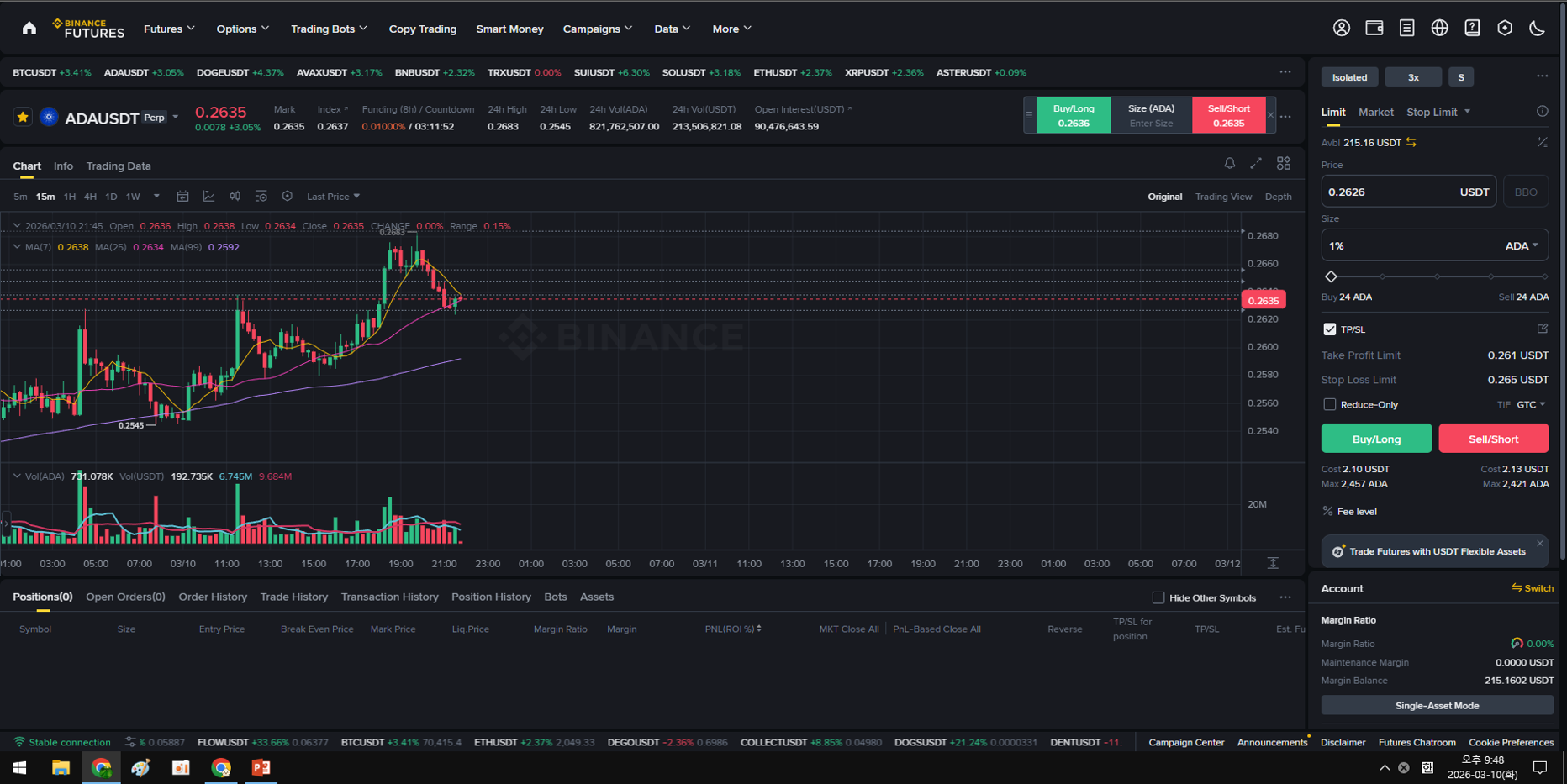Select the 5m timeframe
This screenshot has width=1567, height=784.
[20, 197]
